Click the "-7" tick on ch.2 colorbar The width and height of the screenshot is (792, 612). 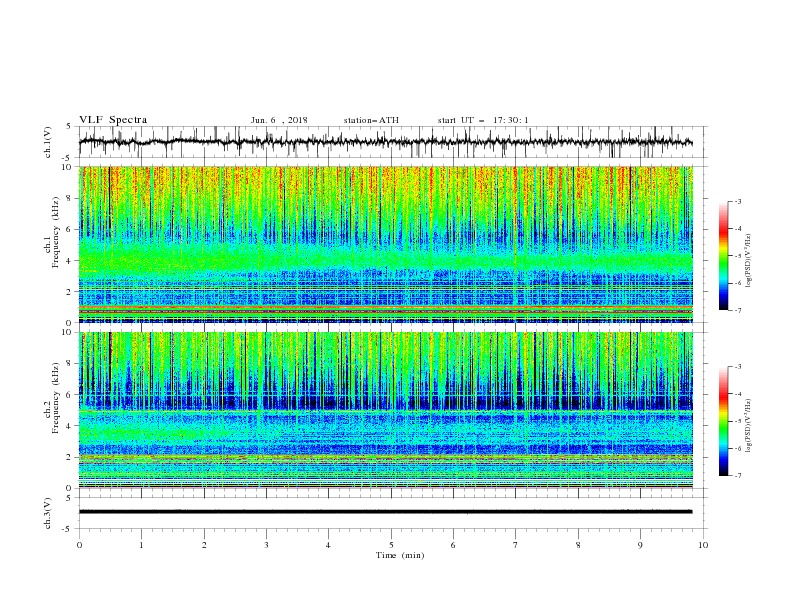tap(737, 475)
